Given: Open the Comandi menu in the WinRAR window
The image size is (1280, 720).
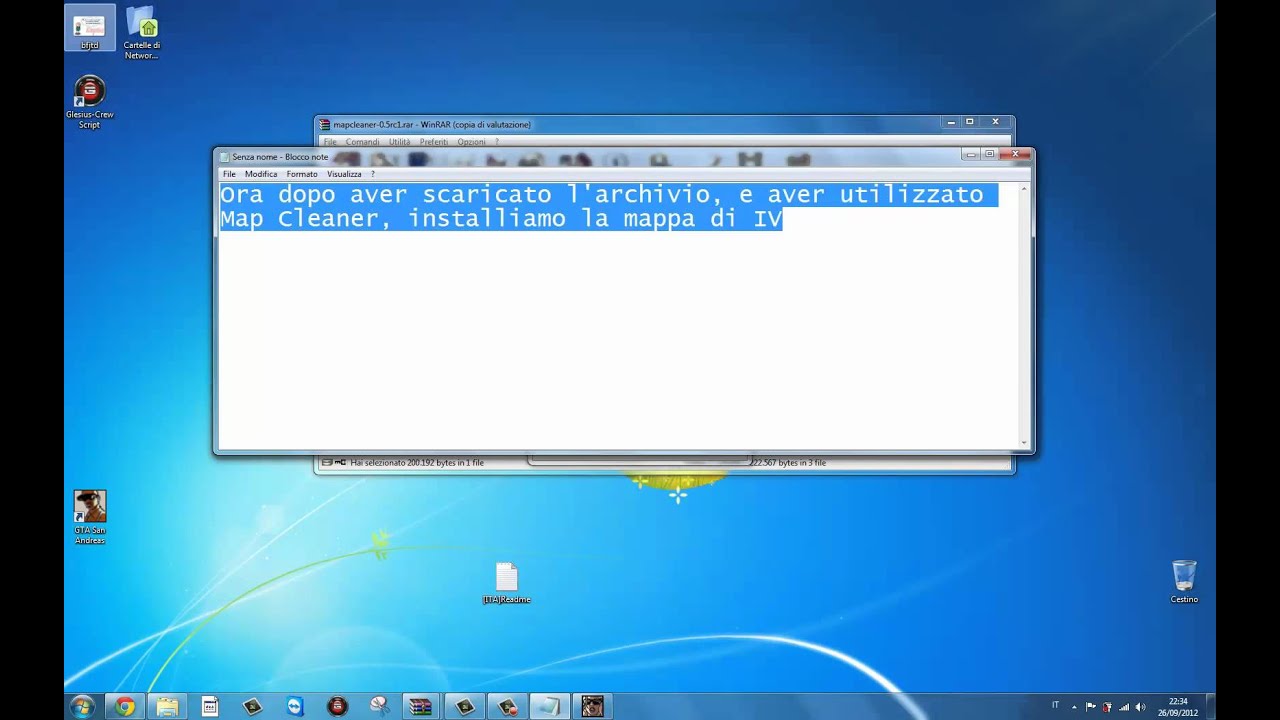Looking at the screenshot, I should [362, 142].
